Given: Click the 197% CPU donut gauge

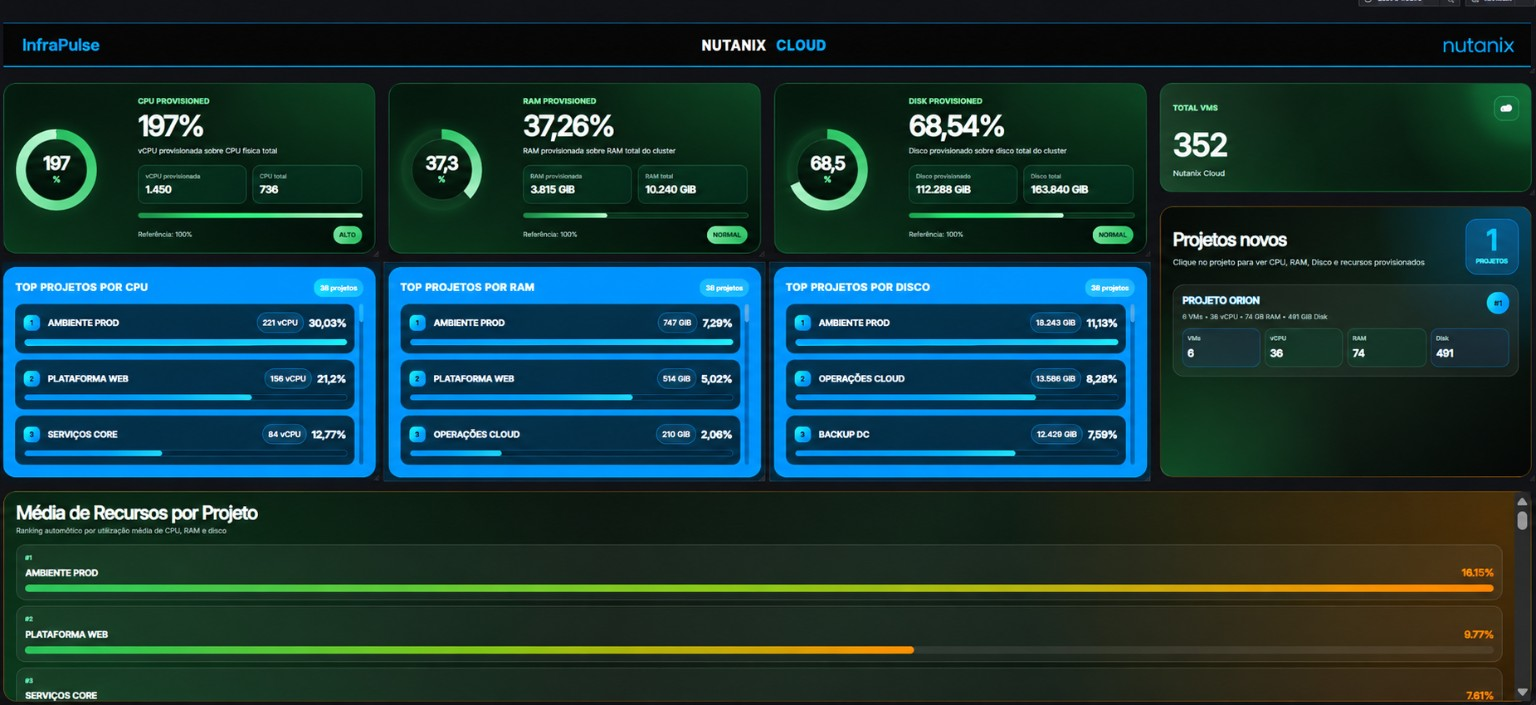Looking at the screenshot, I should point(56,169).
